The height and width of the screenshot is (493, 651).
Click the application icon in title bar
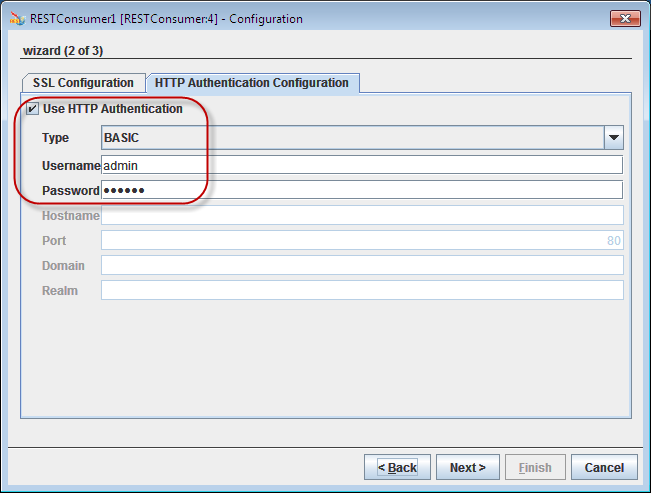pos(17,19)
